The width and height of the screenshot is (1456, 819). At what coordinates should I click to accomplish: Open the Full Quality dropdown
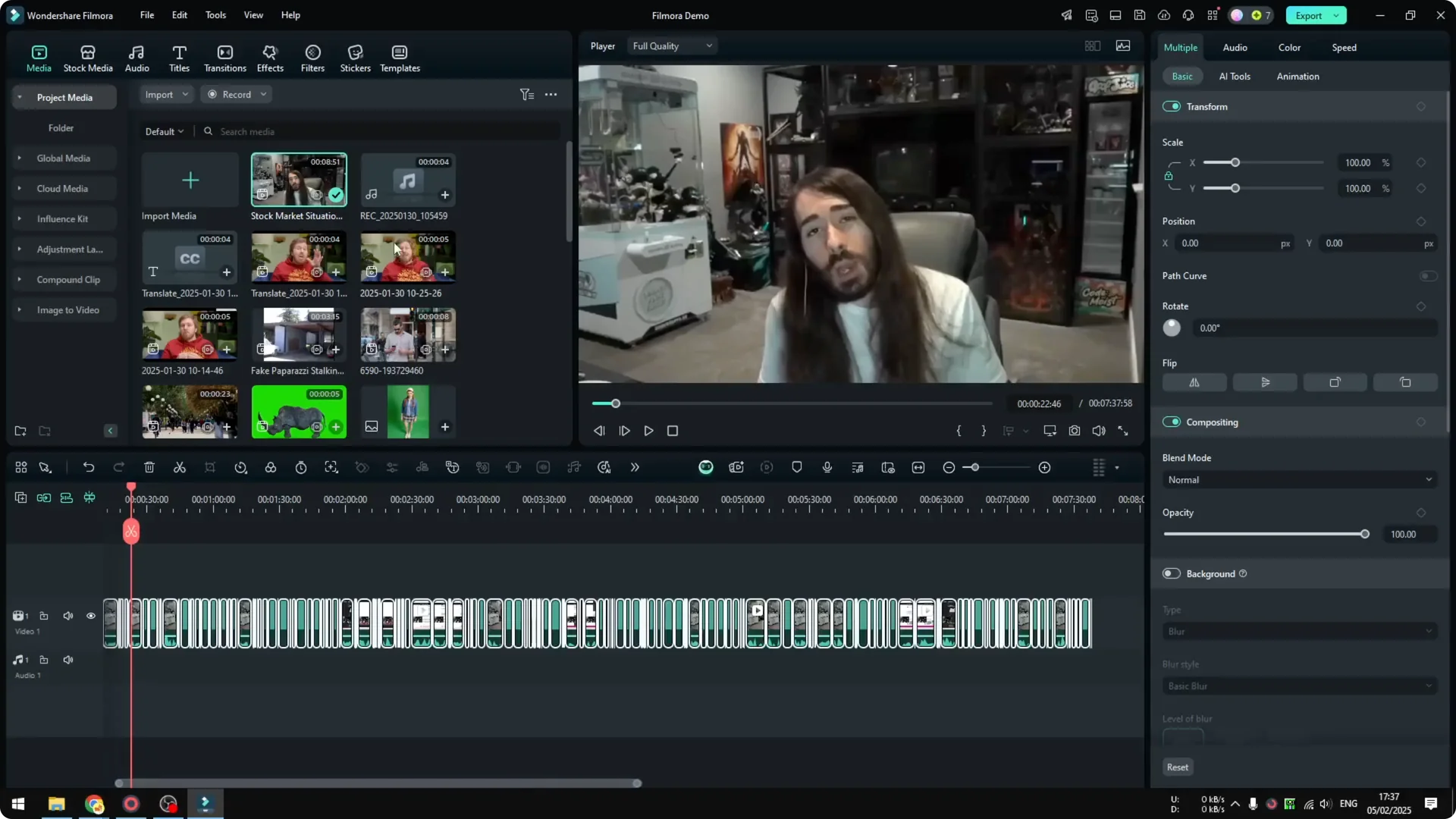click(672, 46)
